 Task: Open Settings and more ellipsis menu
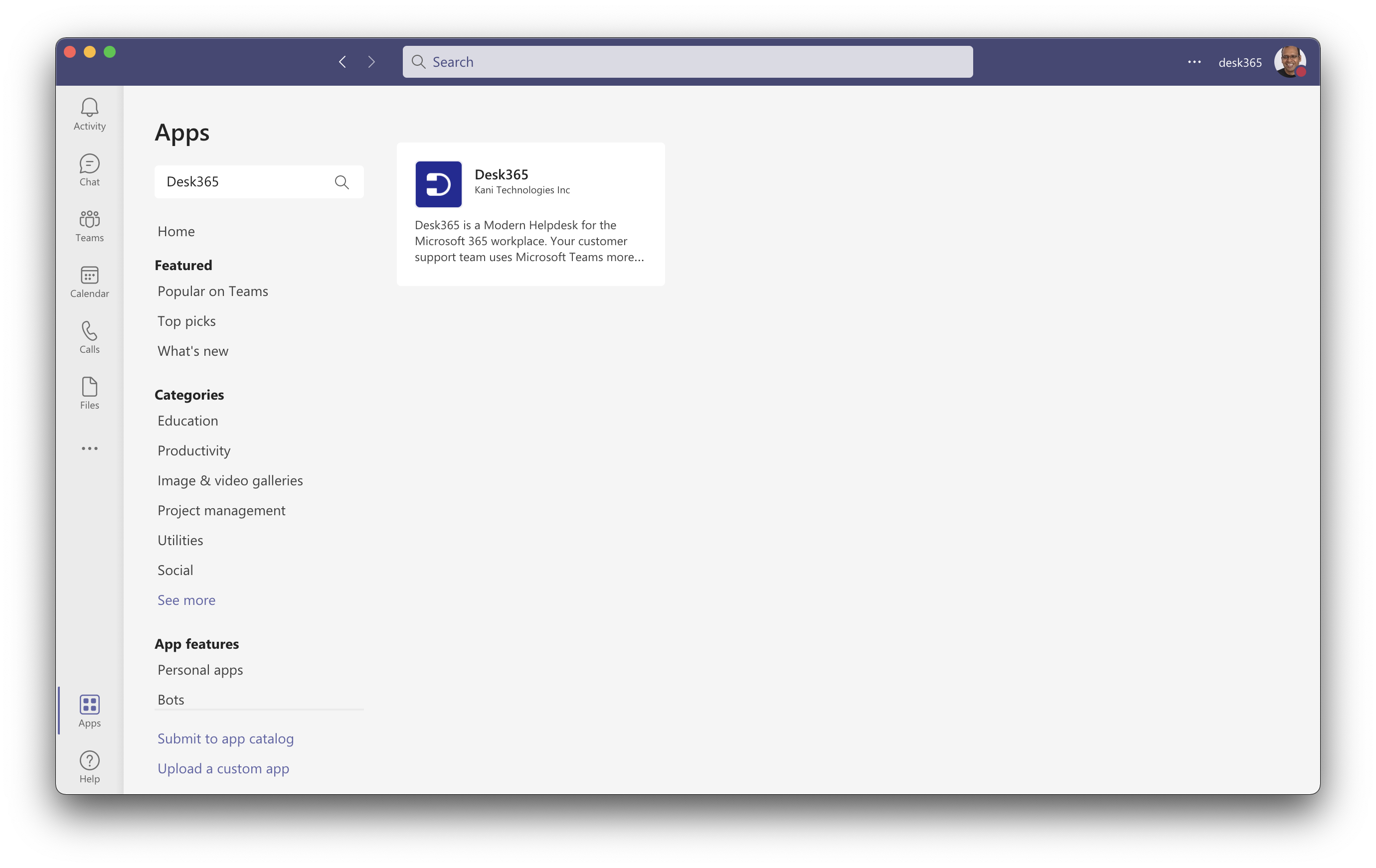point(1195,62)
